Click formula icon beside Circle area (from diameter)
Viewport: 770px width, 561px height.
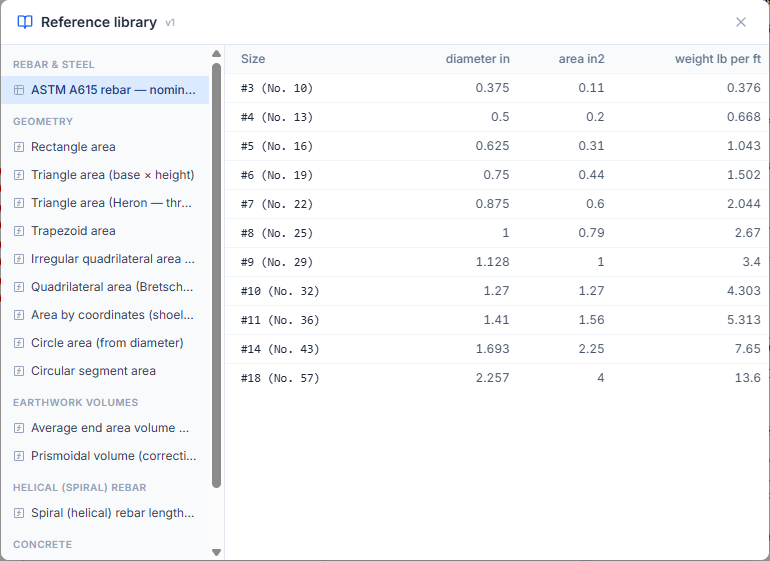click(19, 343)
